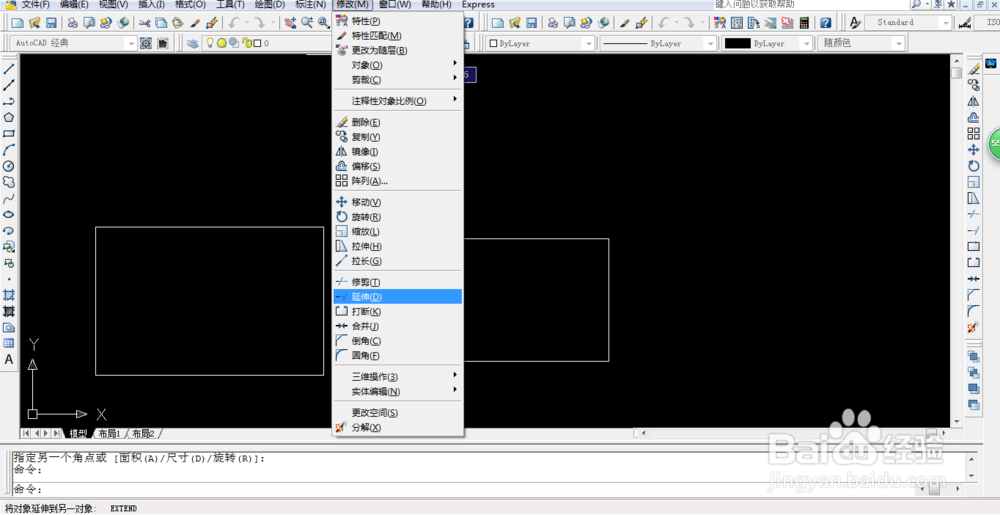1000x515 pixels.
Task: Open the DesignCenter toolbar icon
Action: click(x=737, y=23)
